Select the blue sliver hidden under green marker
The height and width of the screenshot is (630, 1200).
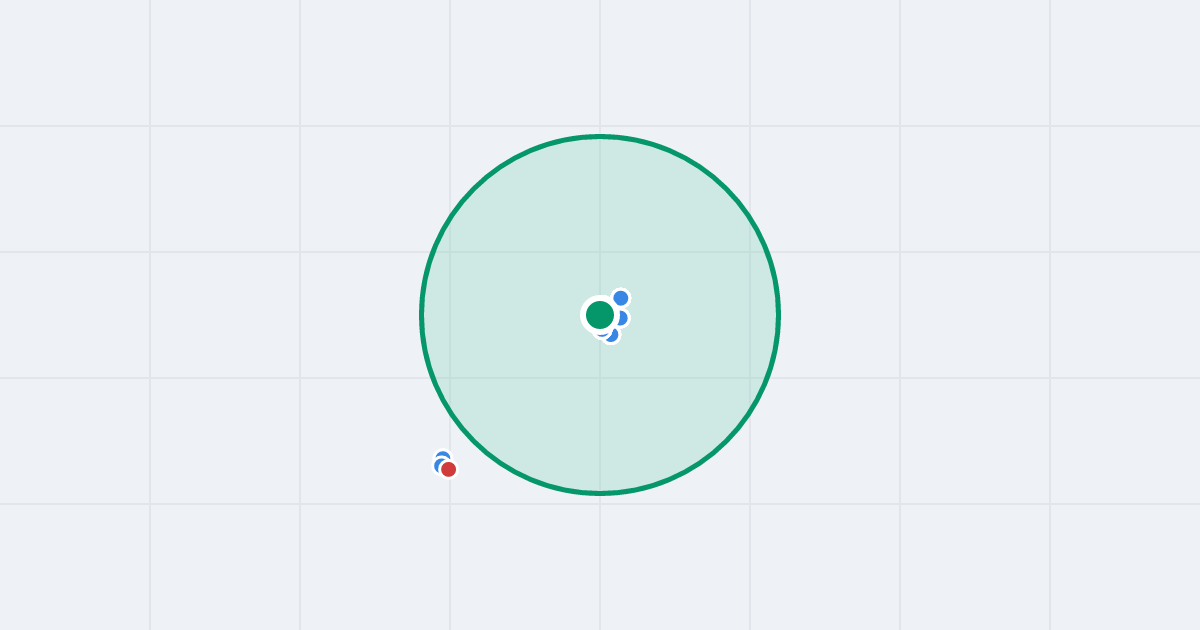coord(602,333)
